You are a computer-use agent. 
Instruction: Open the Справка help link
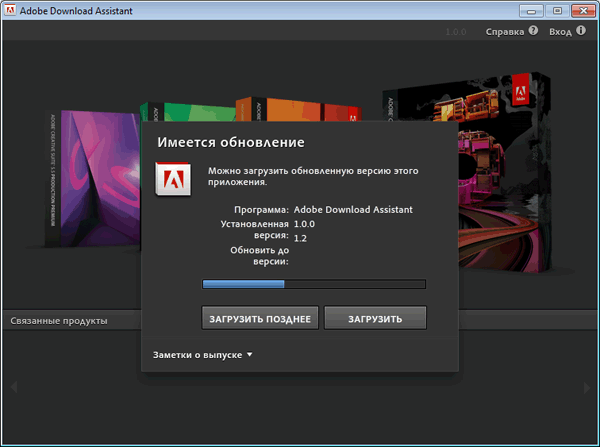pyautogui.click(x=505, y=32)
